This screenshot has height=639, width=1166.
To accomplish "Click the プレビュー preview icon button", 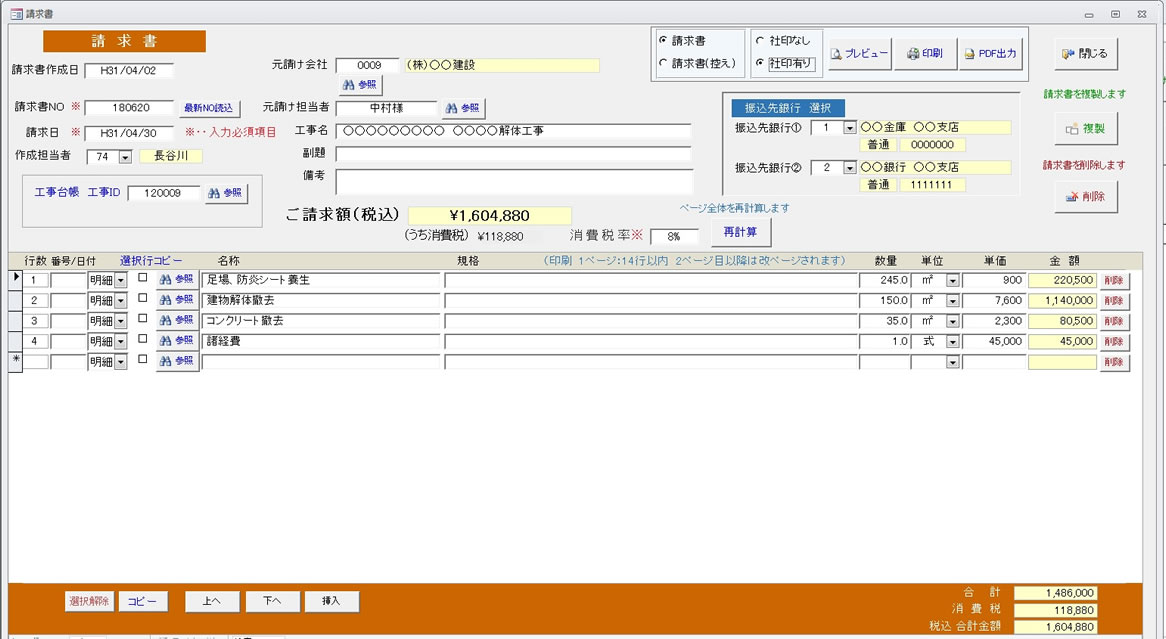I will 859,54.
